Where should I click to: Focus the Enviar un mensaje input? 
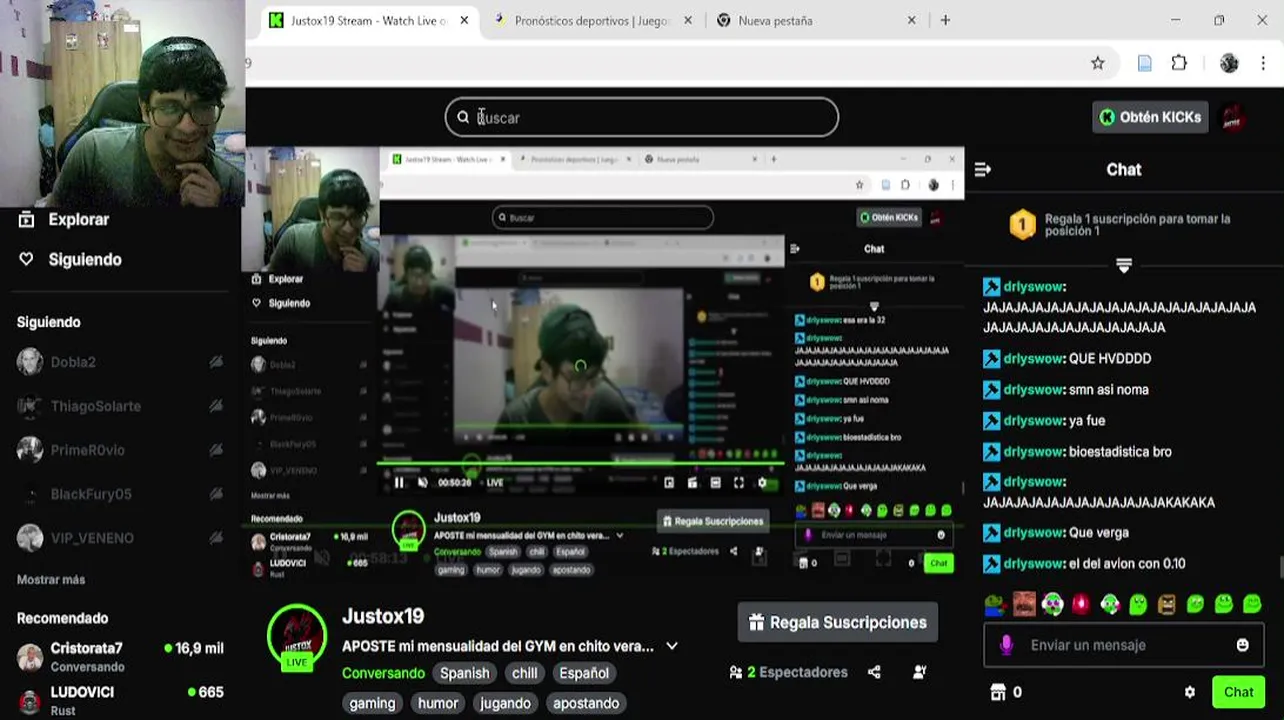point(1123,645)
